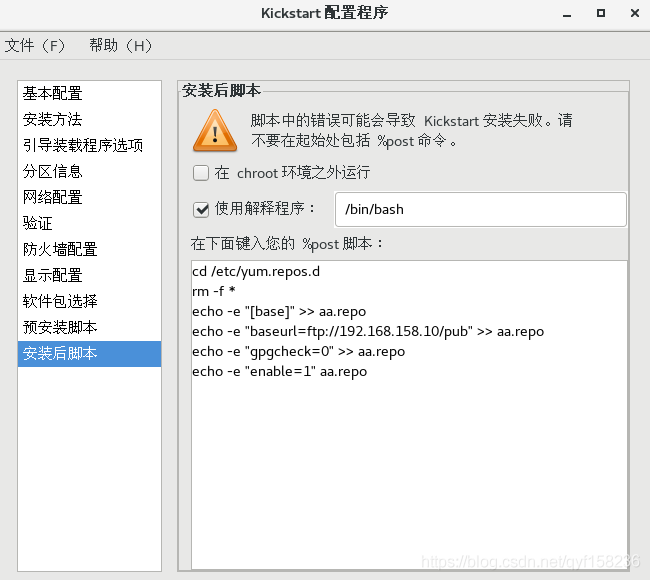Open the 帮助 (H) menu
Image resolution: width=650 pixels, height=580 pixels.
click(x=121, y=45)
